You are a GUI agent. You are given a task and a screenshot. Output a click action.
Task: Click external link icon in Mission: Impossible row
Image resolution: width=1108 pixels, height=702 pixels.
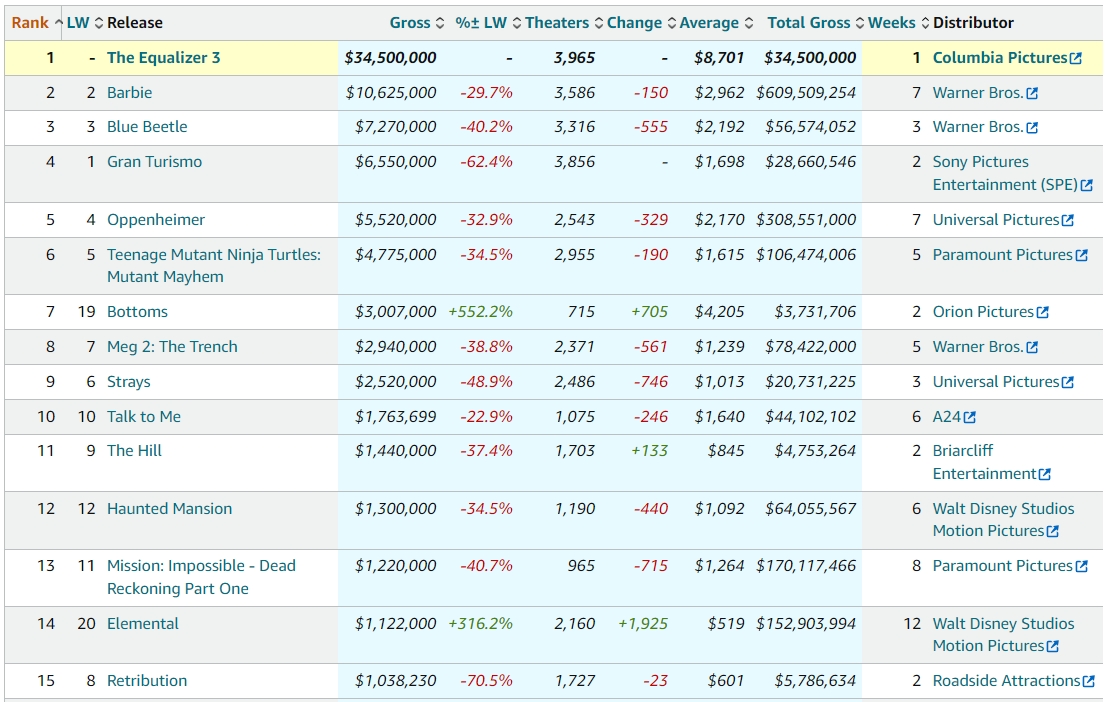[x=1081, y=566]
